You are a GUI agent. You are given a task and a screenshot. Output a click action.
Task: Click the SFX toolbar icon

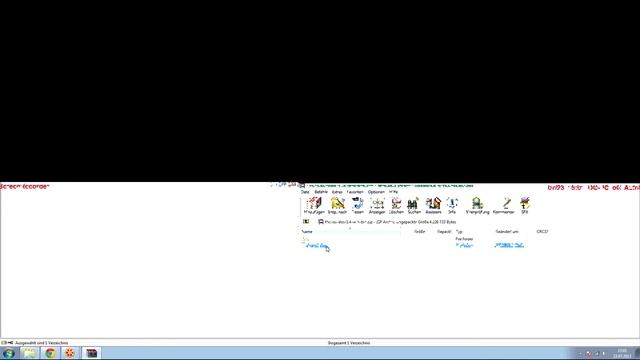[x=524, y=205]
